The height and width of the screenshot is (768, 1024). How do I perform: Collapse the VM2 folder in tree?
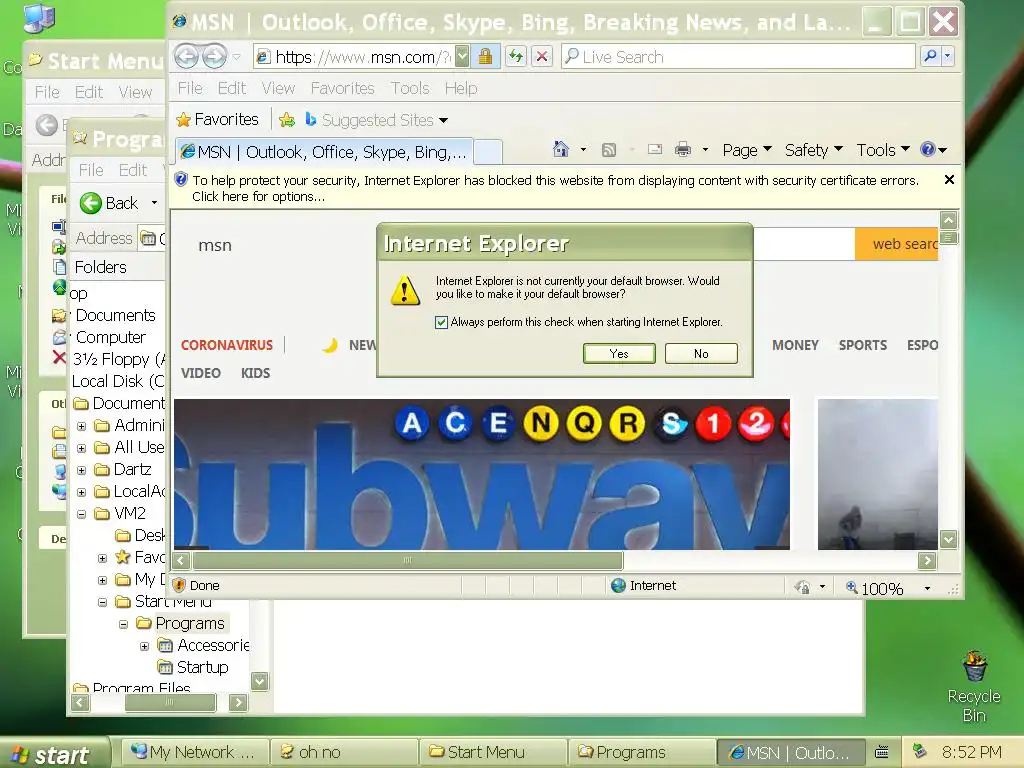tap(82, 514)
